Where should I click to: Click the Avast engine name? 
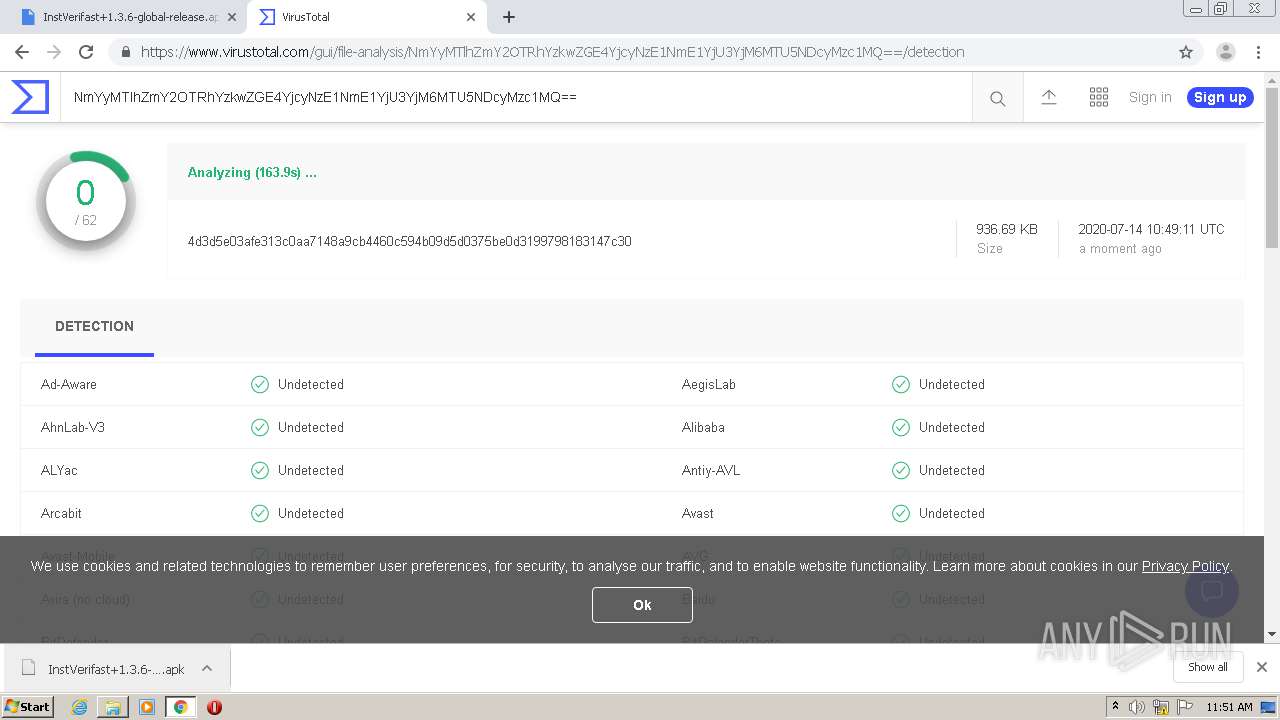pyautogui.click(x=698, y=513)
